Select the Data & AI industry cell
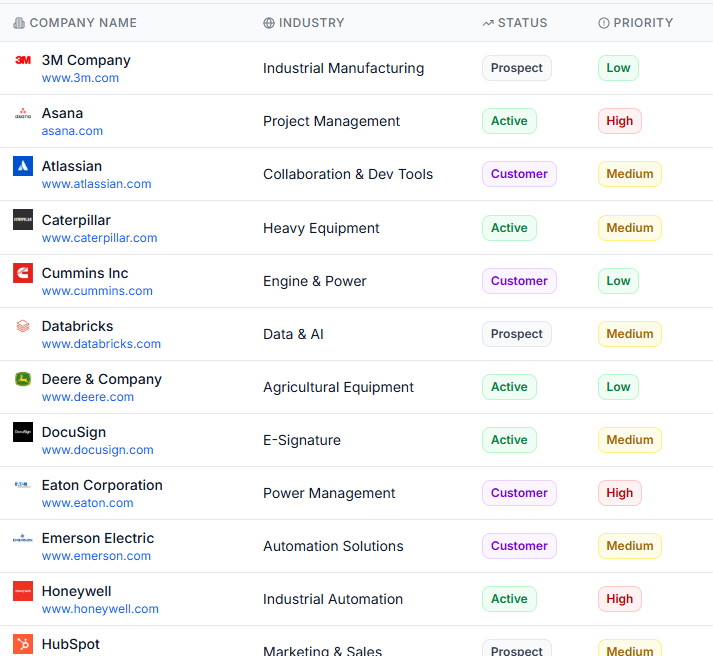This screenshot has height=656, width=713. (293, 334)
